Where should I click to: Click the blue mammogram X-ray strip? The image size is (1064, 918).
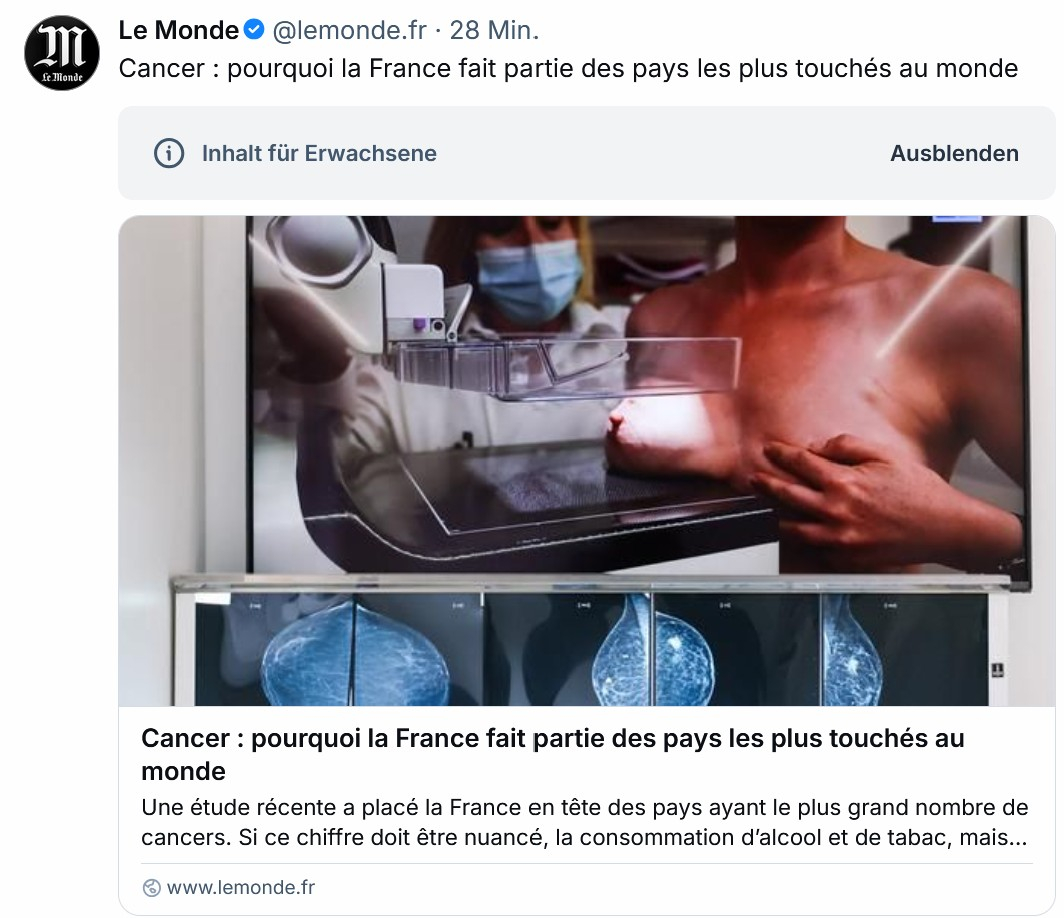[591, 649]
